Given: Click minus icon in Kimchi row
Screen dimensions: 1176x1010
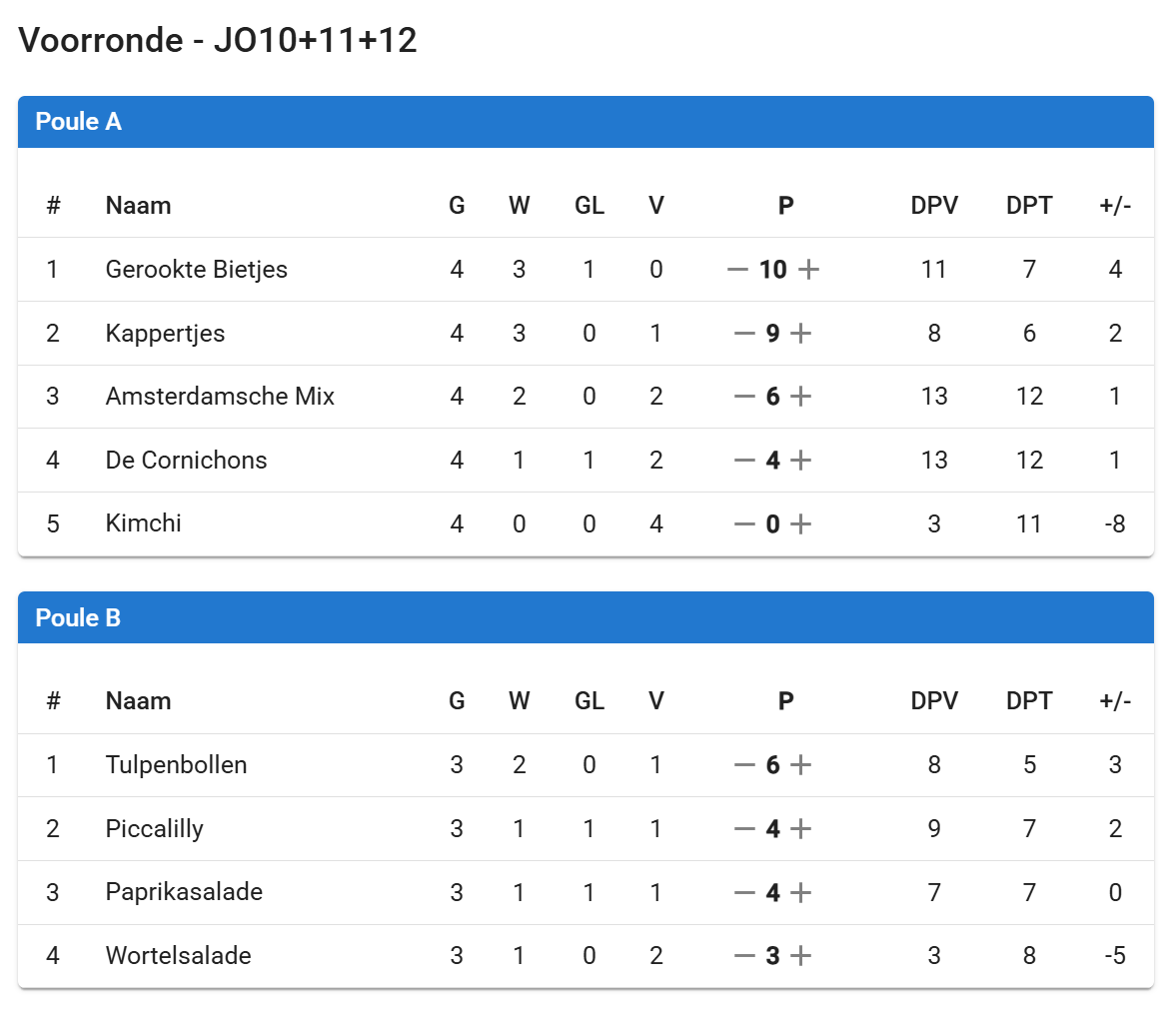Looking at the screenshot, I should [x=744, y=524].
